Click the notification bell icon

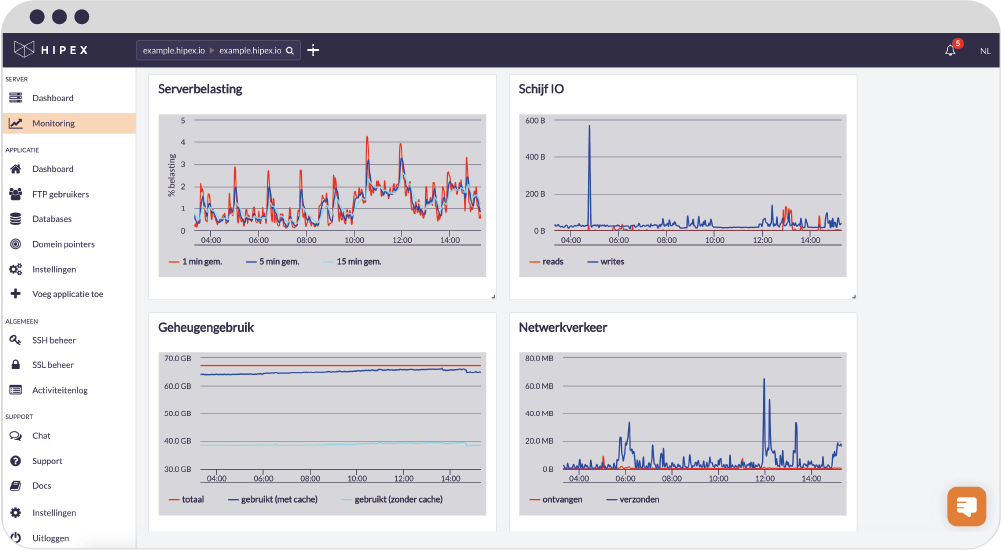[949, 50]
